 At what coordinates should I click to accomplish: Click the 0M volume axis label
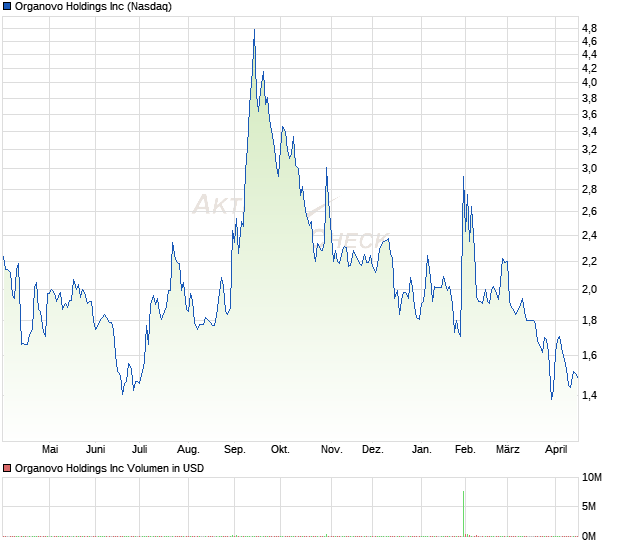589,536
